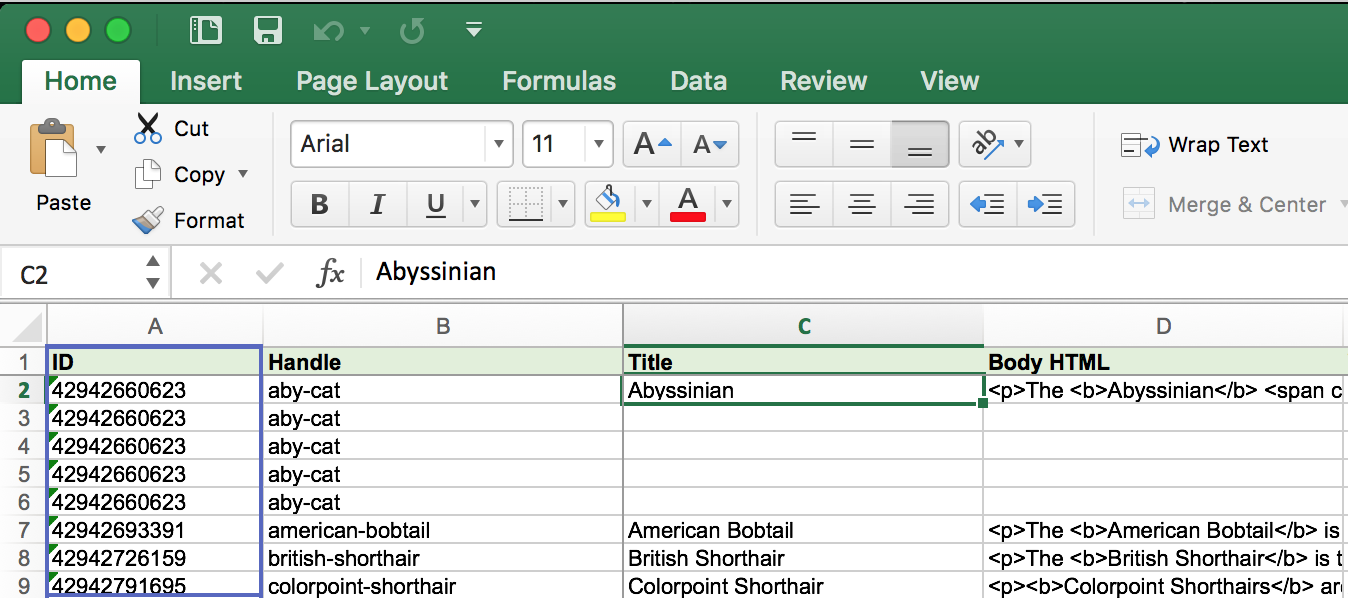Toggle Italic formatting
1348x598 pixels.
(x=377, y=205)
